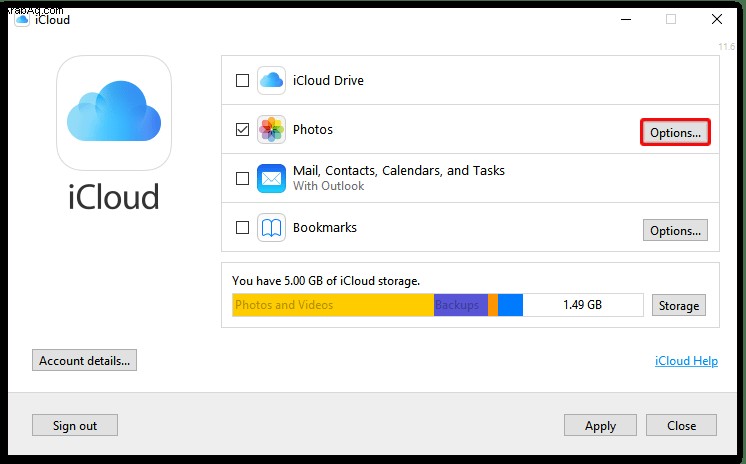Open the iCloud Help link
This screenshot has width=746, height=464.
(x=686, y=361)
